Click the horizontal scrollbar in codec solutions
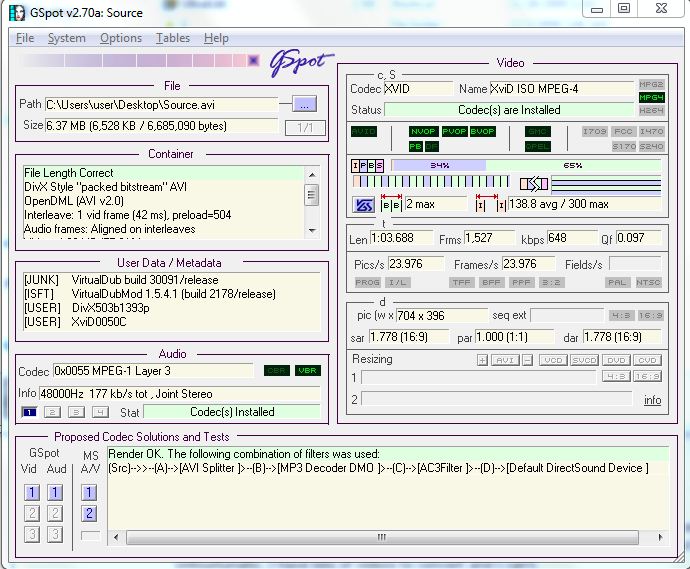The height and width of the screenshot is (569, 690). [x=382, y=537]
